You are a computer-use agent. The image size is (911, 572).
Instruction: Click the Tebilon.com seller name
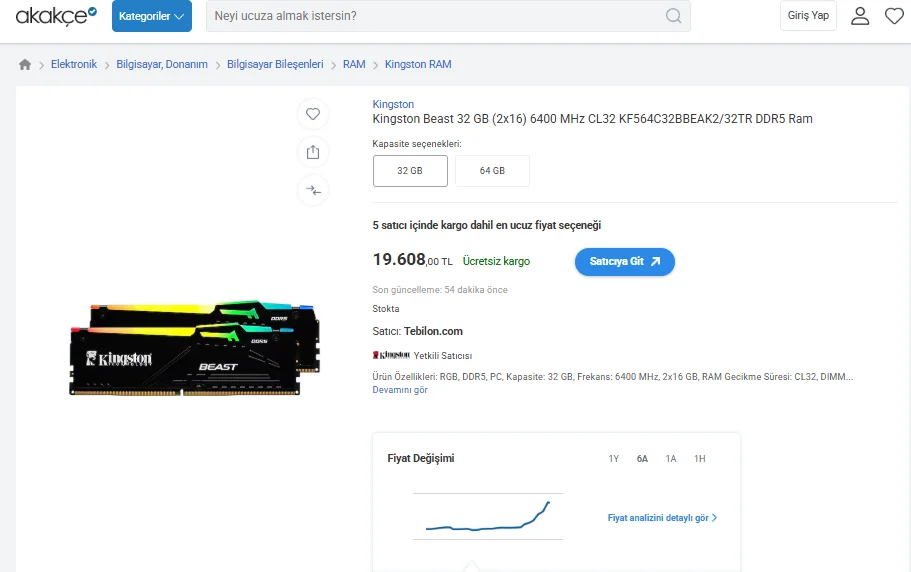[433, 332]
